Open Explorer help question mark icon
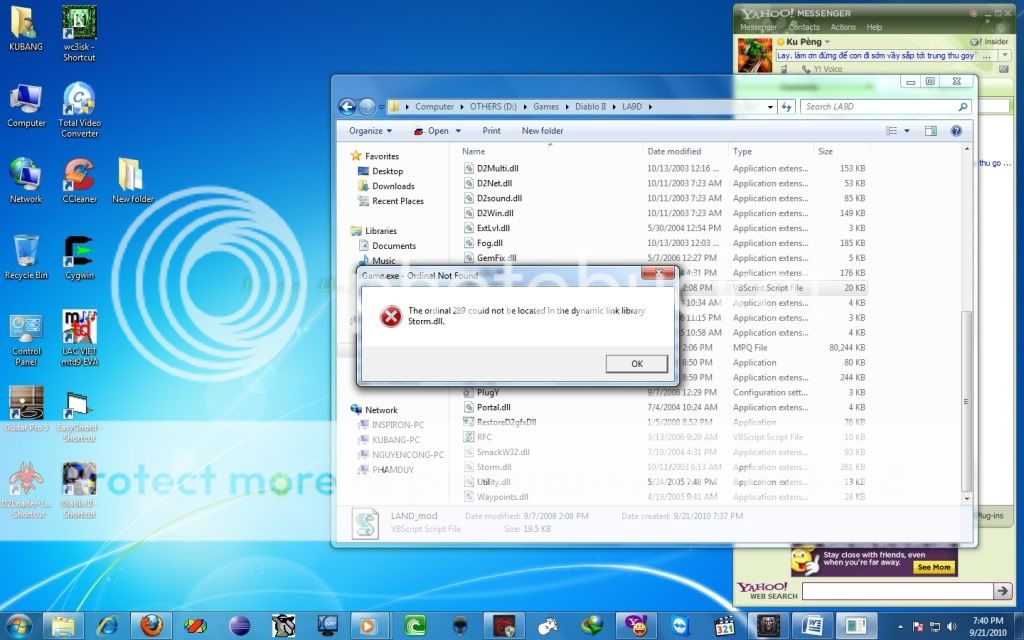Screen dimensions: 1024x640 pos(956,131)
